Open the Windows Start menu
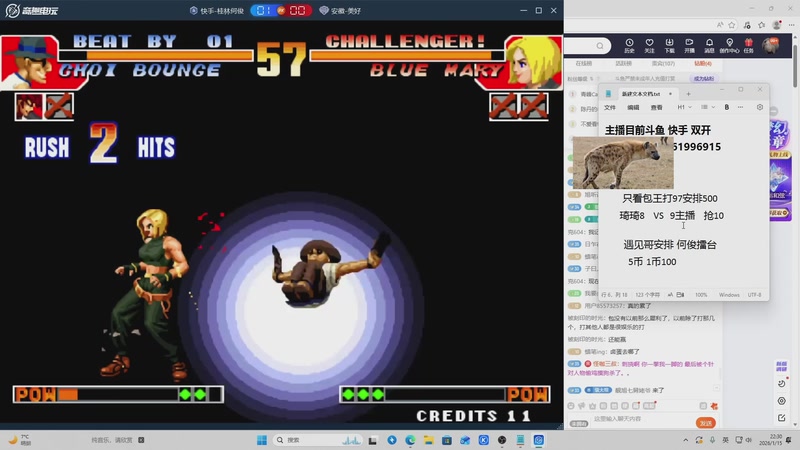Image resolution: width=800 pixels, height=450 pixels. [262, 440]
